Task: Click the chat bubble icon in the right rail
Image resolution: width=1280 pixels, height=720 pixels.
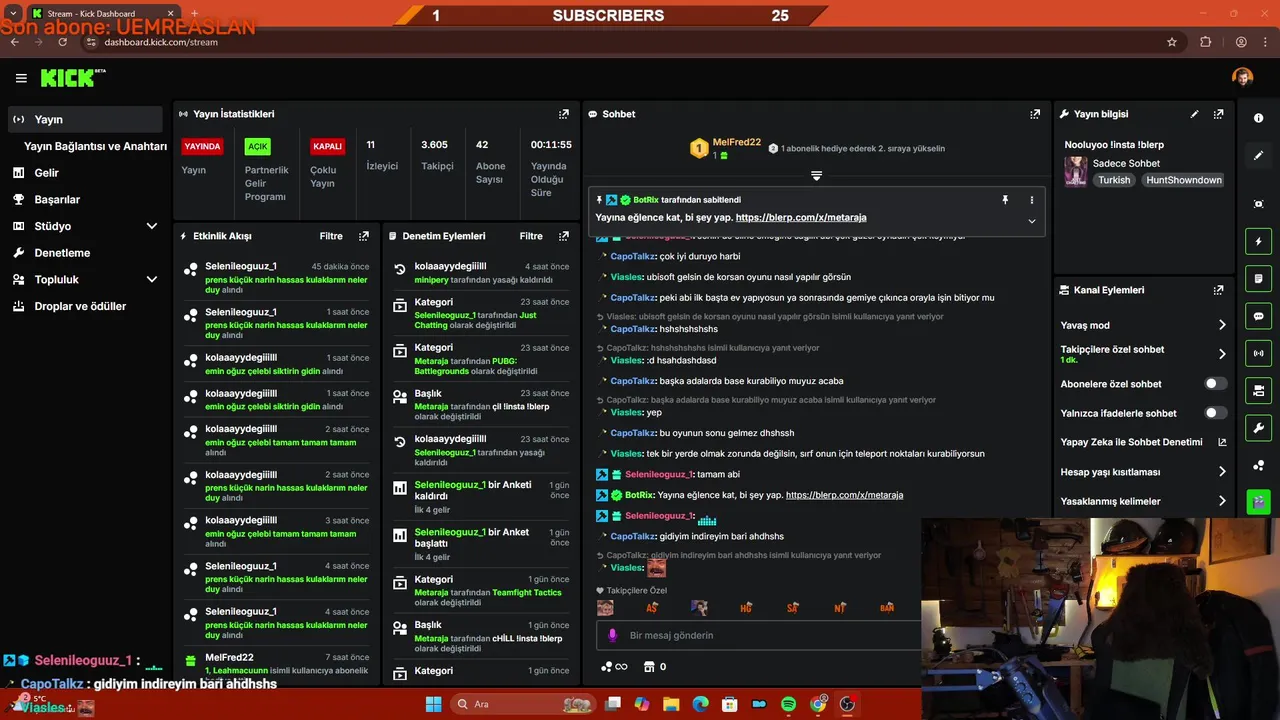Action: tap(1258, 316)
